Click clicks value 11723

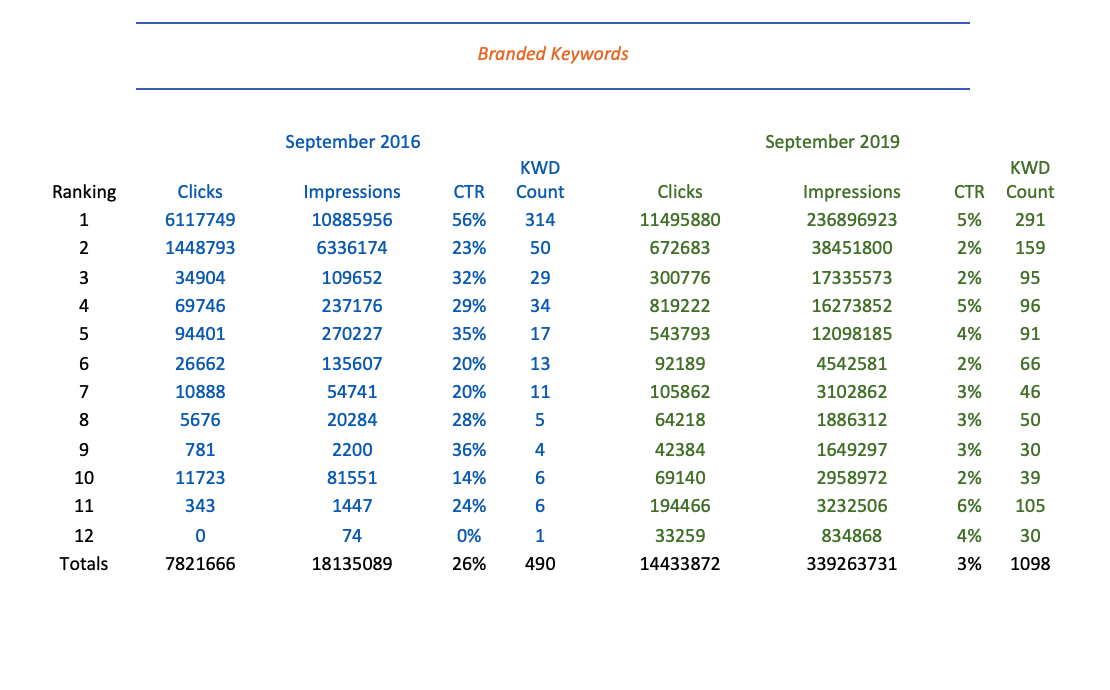pyautogui.click(x=200, y=478)
